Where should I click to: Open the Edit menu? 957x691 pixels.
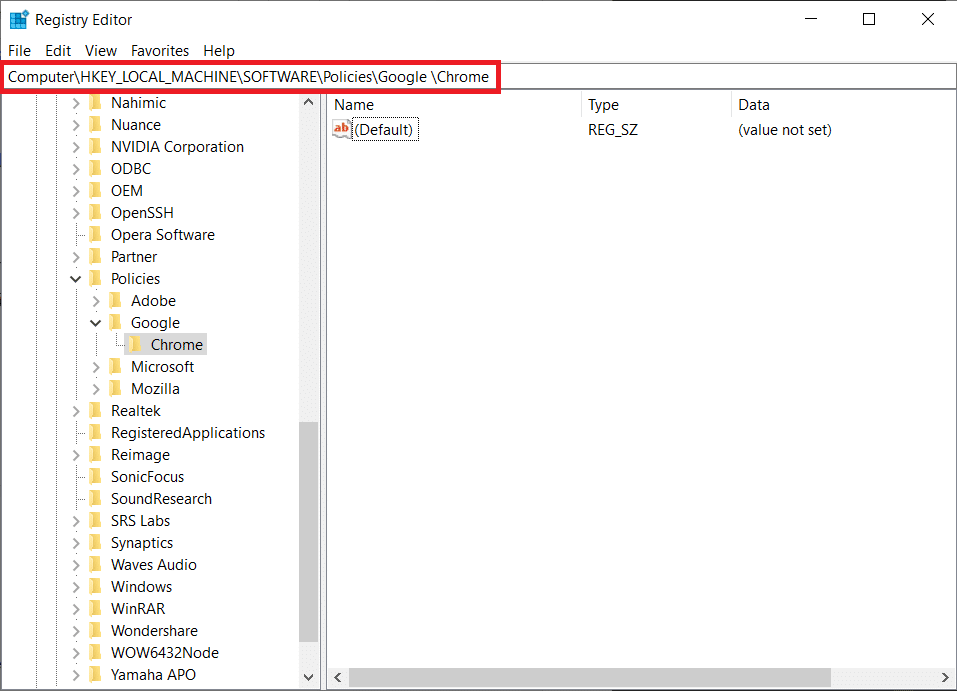pos(58,50)
